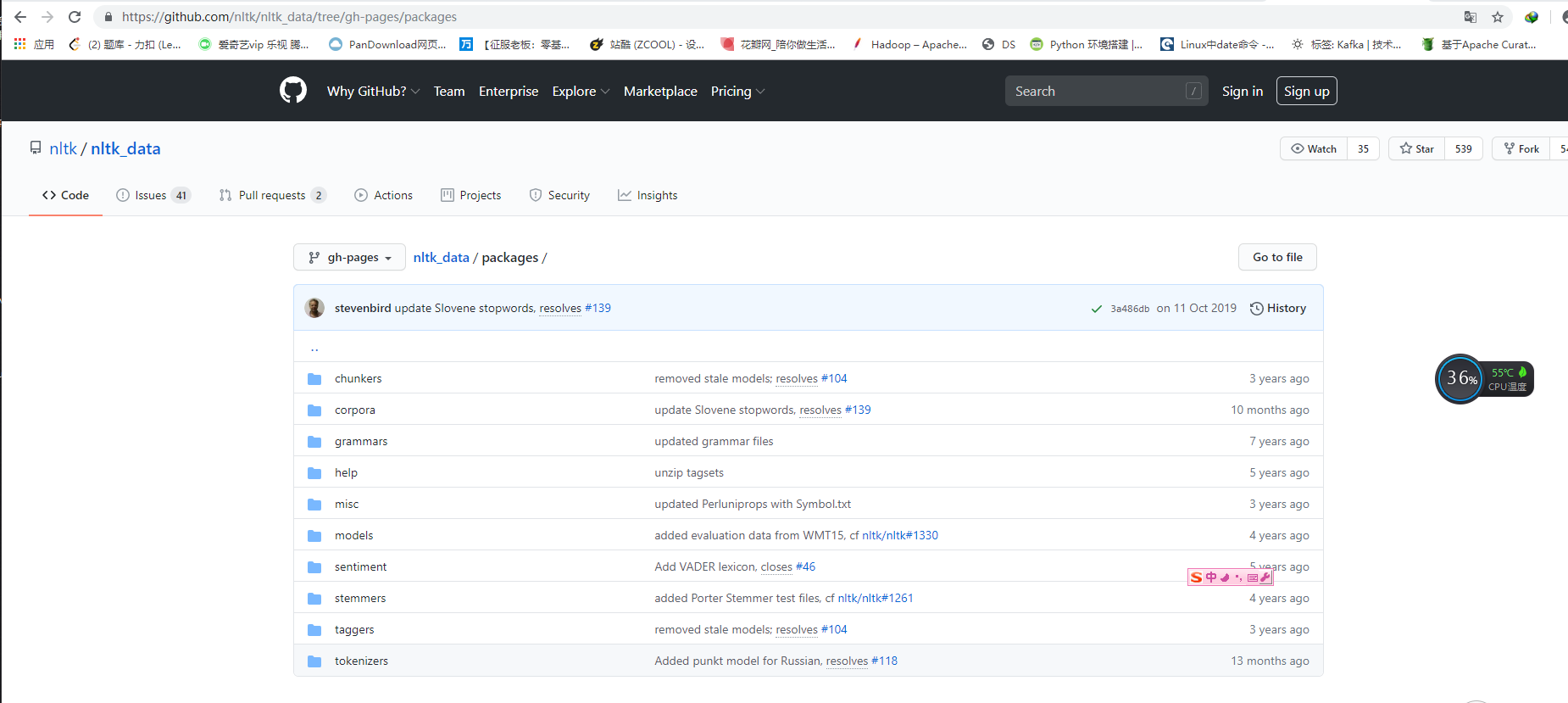1568x703 pixels.
Task: Open the Team nav item
Action: tap(449, 91)
